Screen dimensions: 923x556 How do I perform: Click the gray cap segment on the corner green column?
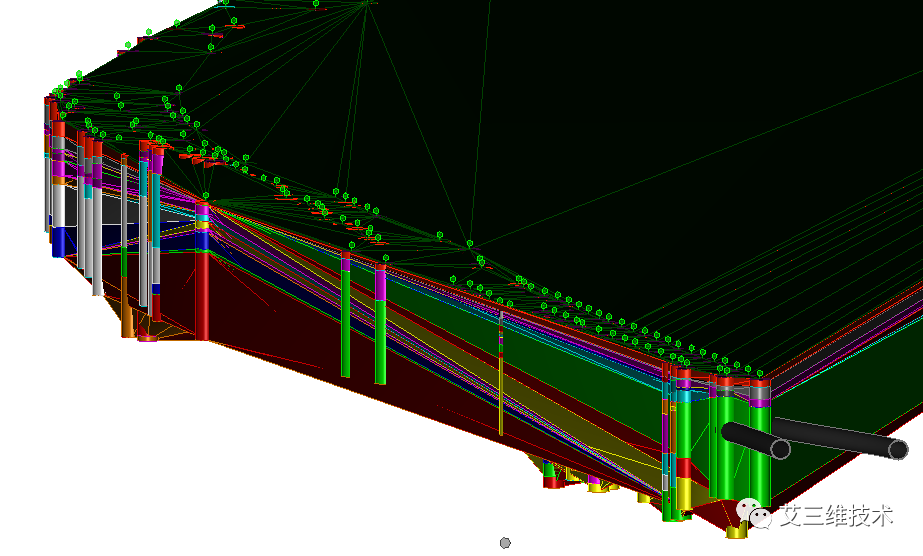[760, 392]
